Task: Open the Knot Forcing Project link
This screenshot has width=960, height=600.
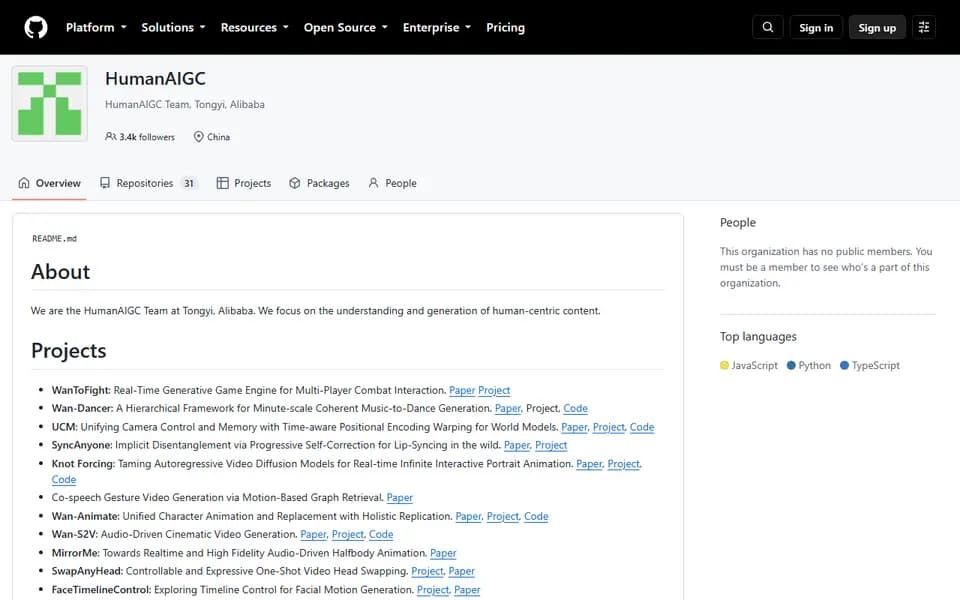Action: click(x=623, y=463)
